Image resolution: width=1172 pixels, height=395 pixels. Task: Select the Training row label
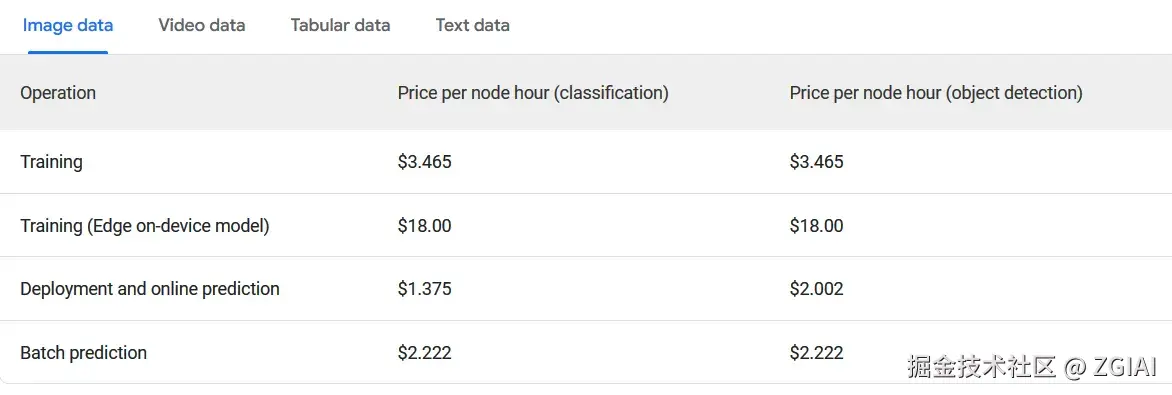52,162
